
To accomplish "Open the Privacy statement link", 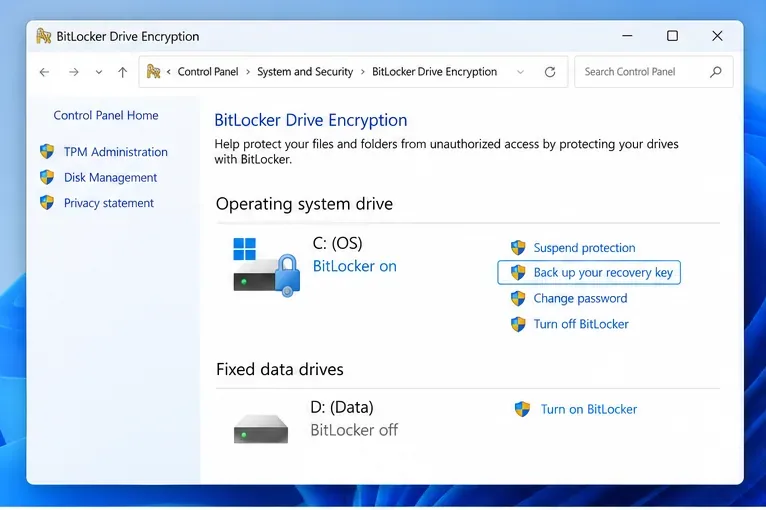I will click(108, 203).
